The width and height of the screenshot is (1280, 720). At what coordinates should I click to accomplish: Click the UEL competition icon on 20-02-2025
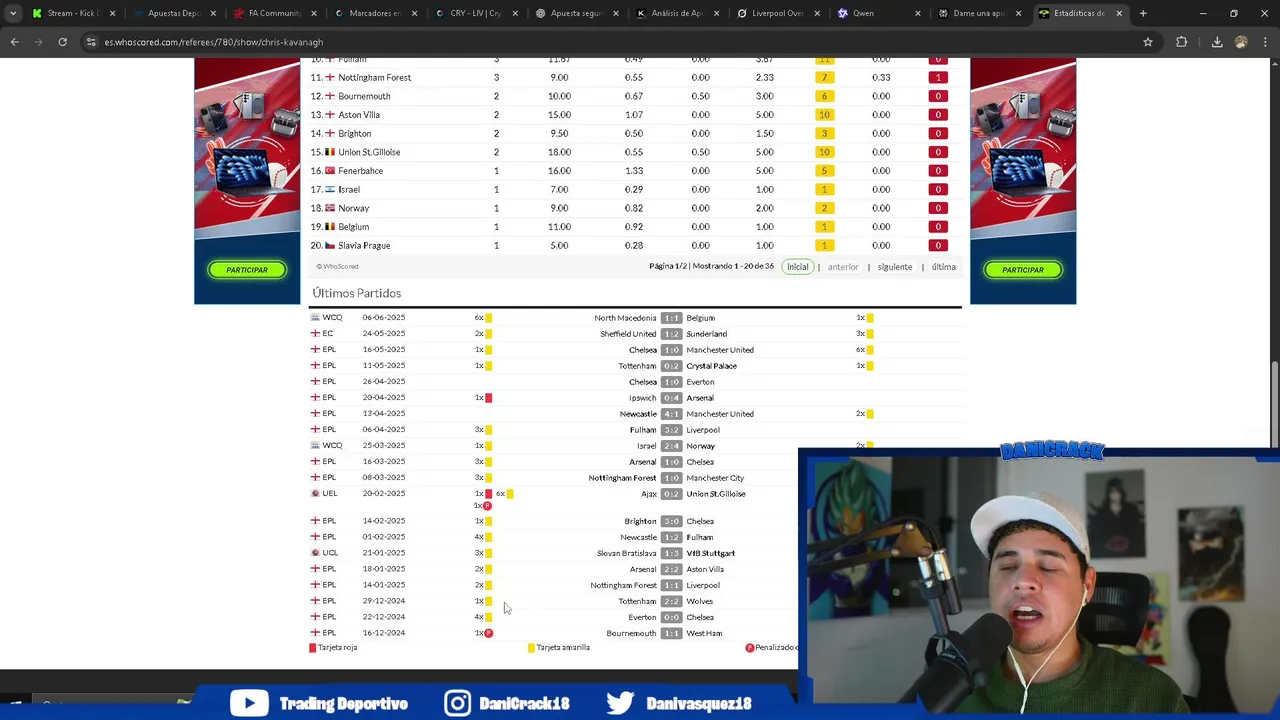315,494
